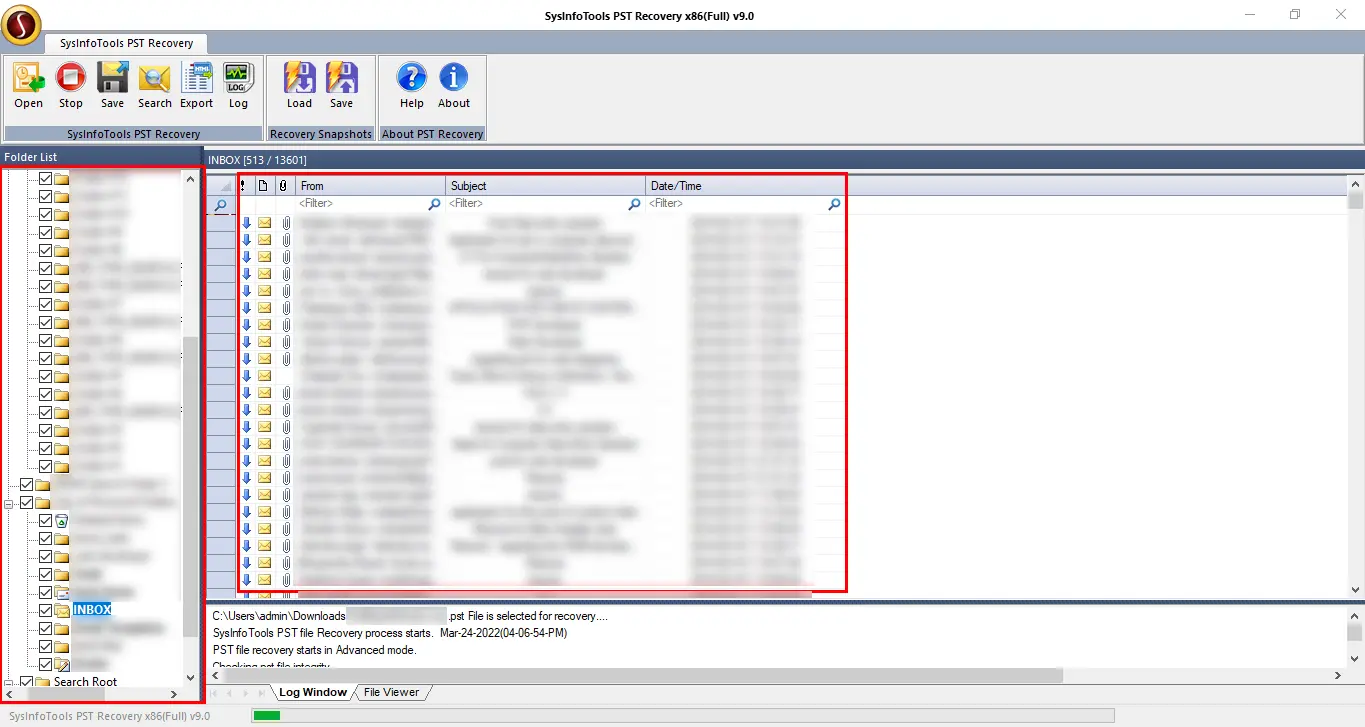1365x727 pixels.
Task: Show the About information icon
Action: tap(454, 78)
